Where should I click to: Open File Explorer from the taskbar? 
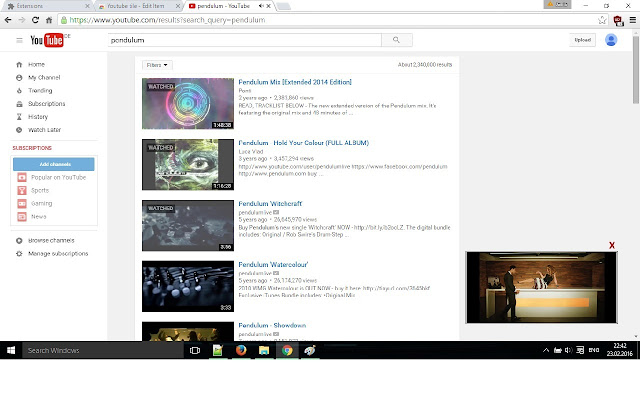point(264,350)
